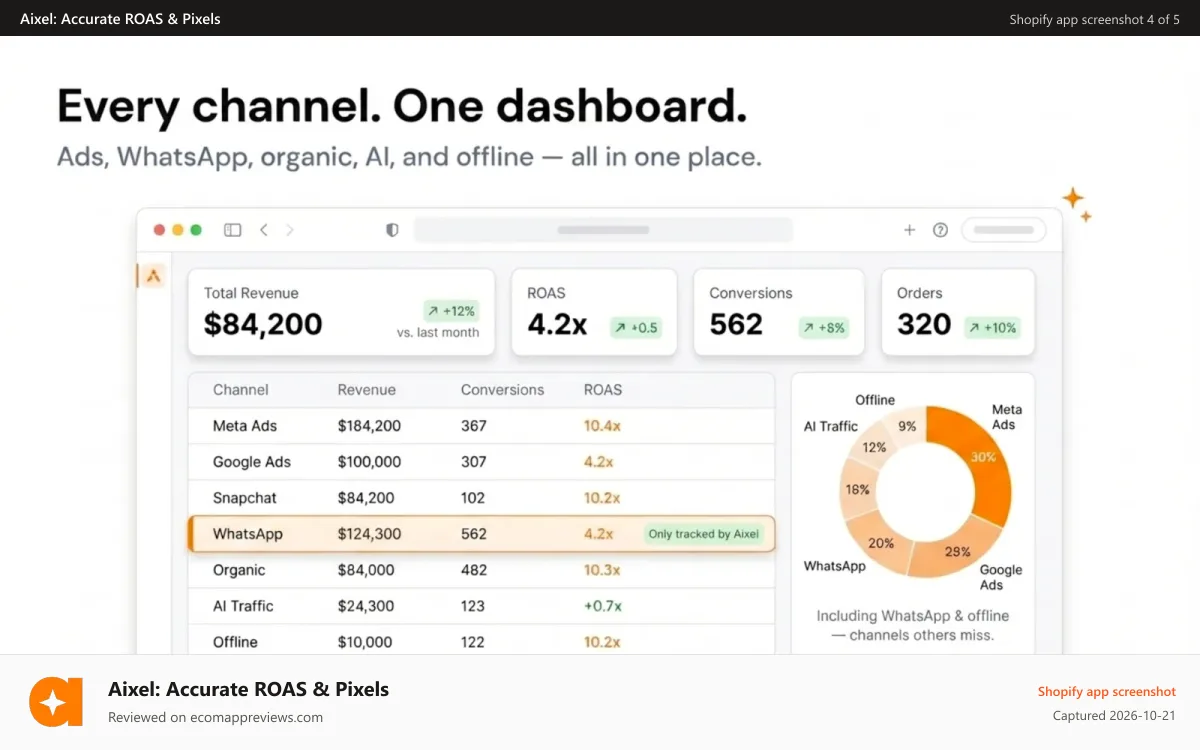Sort table by the ROAS column header

coord(603,390)
